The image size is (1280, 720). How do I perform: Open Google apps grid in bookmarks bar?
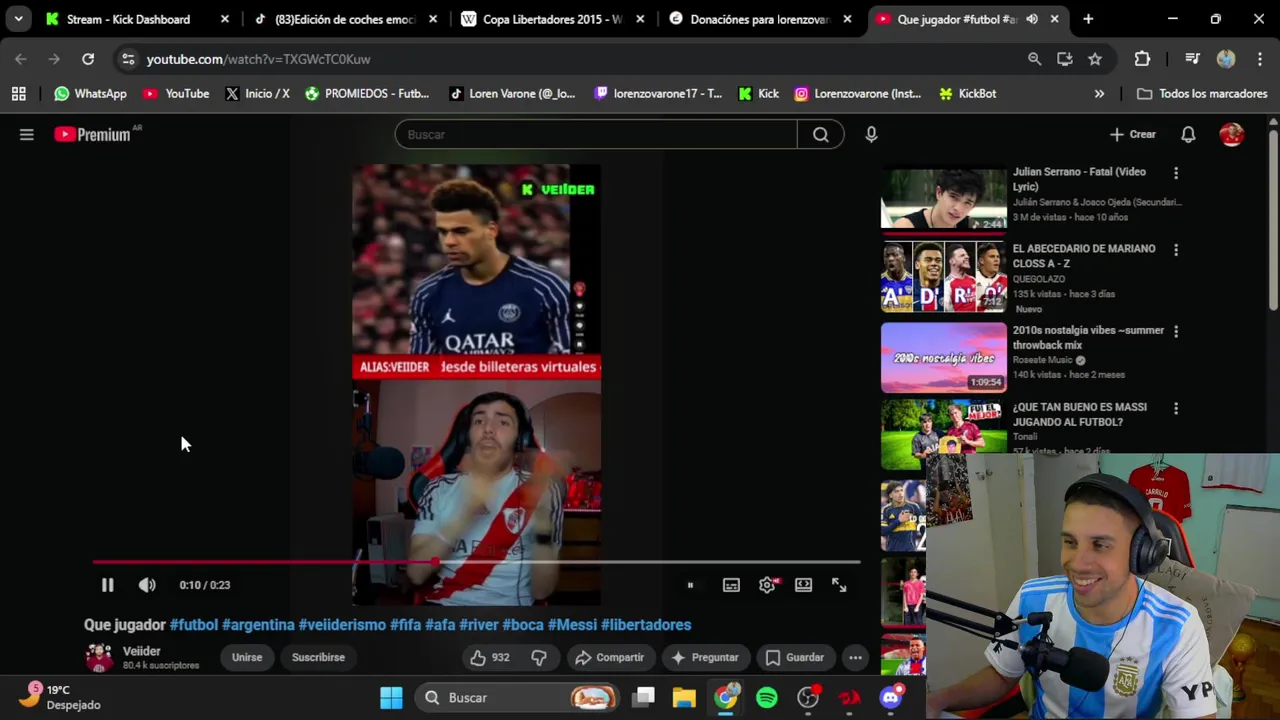18,94
